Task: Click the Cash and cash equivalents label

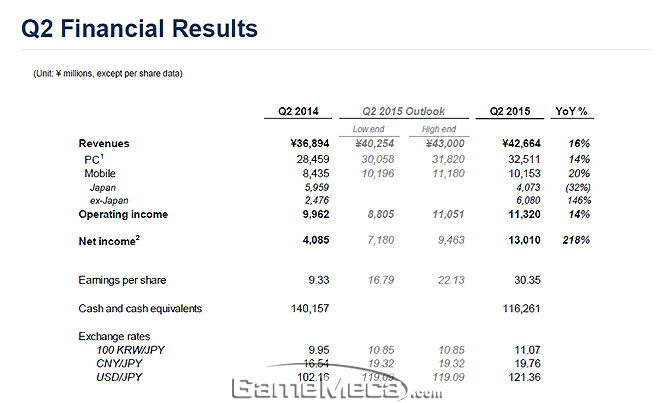Action: coord(140,309)
